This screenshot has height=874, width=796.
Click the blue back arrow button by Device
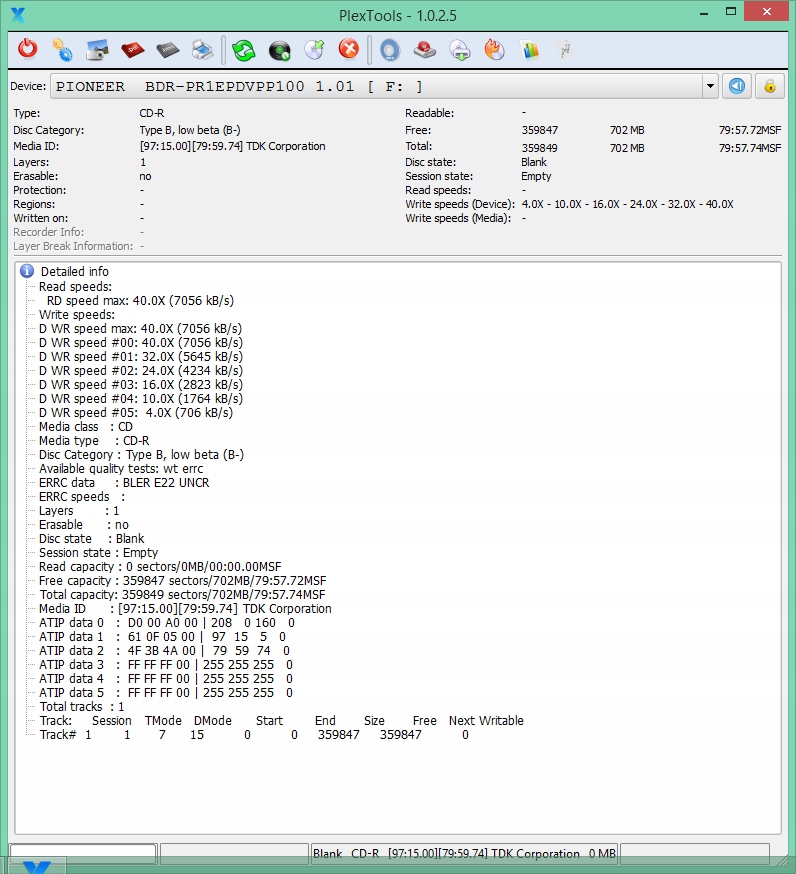736,86
